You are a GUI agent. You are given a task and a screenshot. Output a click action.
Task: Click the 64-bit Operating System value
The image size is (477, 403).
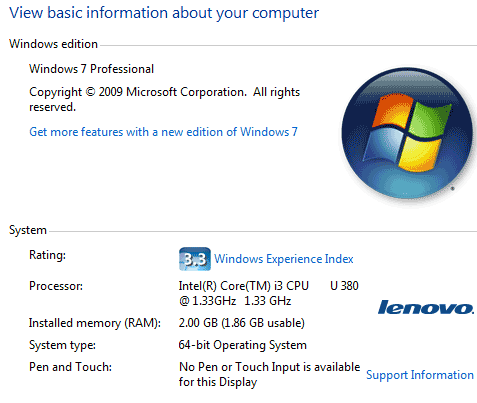point(243,345)
